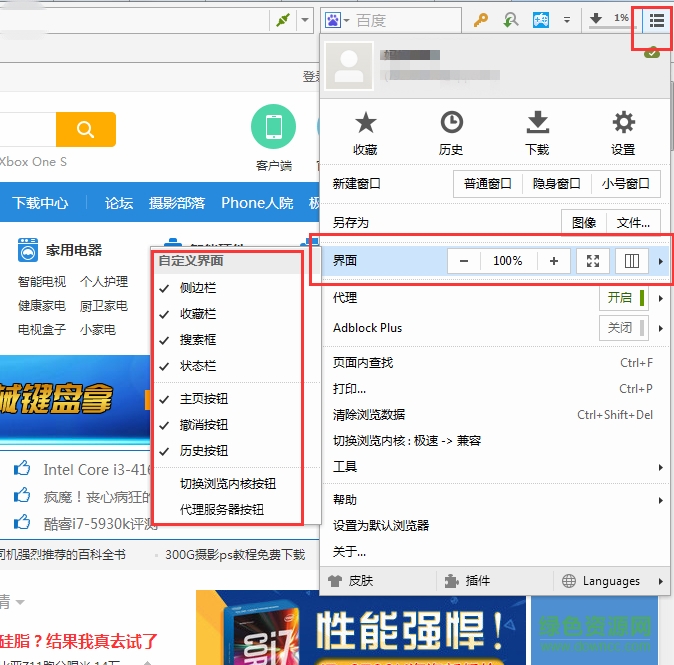Open the 下载 downloads icon in menu
This screenshot has height=665, width=674.
[537, 132]
